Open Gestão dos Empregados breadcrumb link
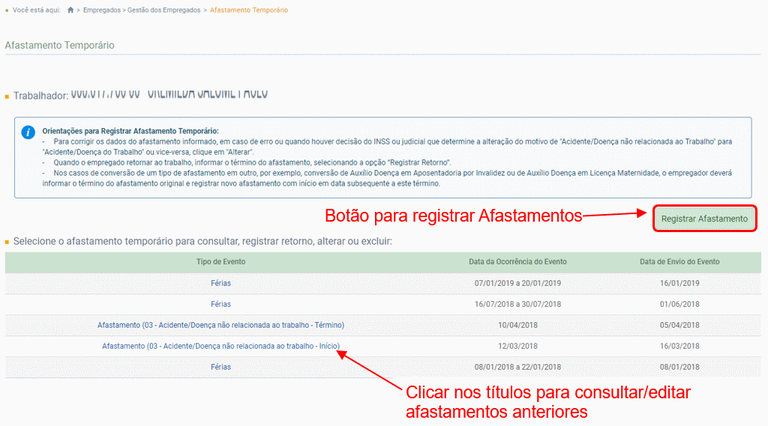The width and height of the screenshot is (768, 426). (164, 10)
